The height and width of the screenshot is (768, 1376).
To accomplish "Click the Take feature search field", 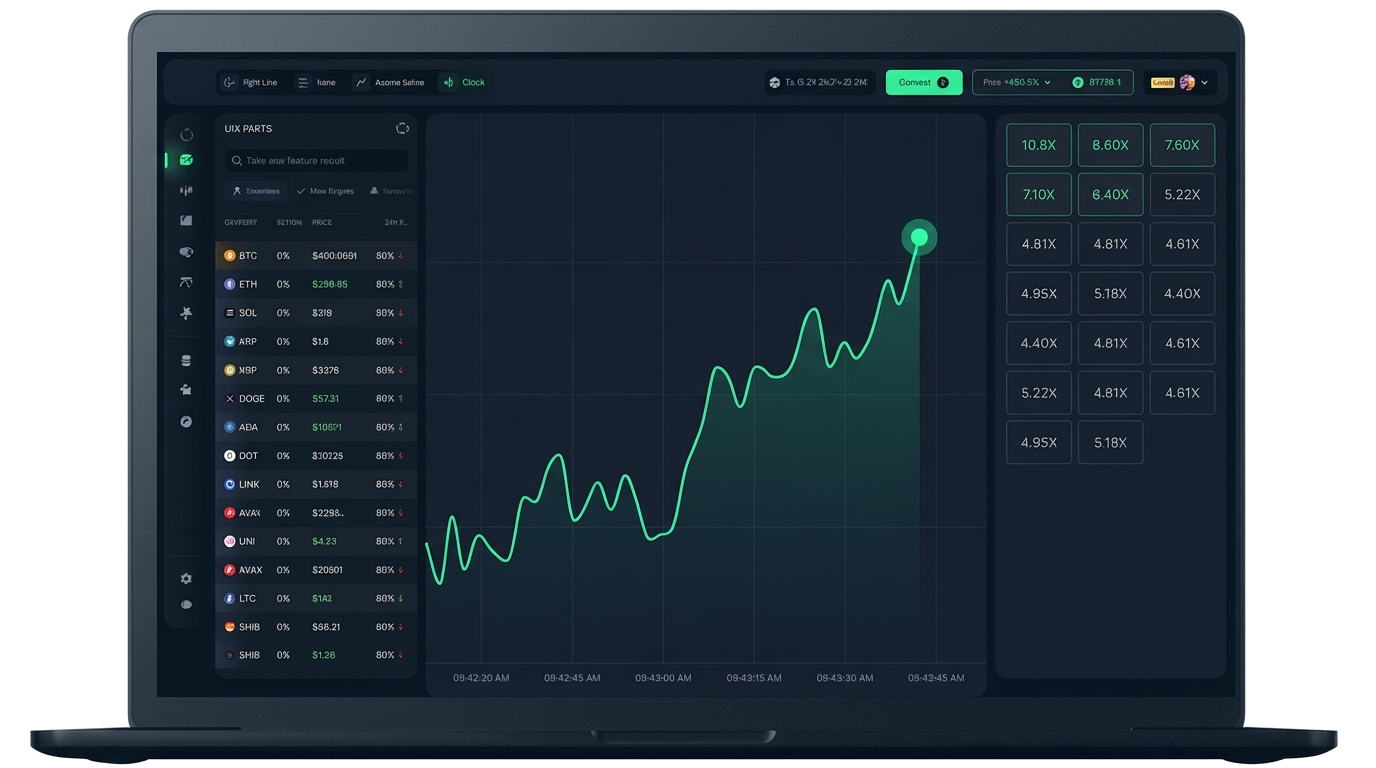I will click(315, 160).
